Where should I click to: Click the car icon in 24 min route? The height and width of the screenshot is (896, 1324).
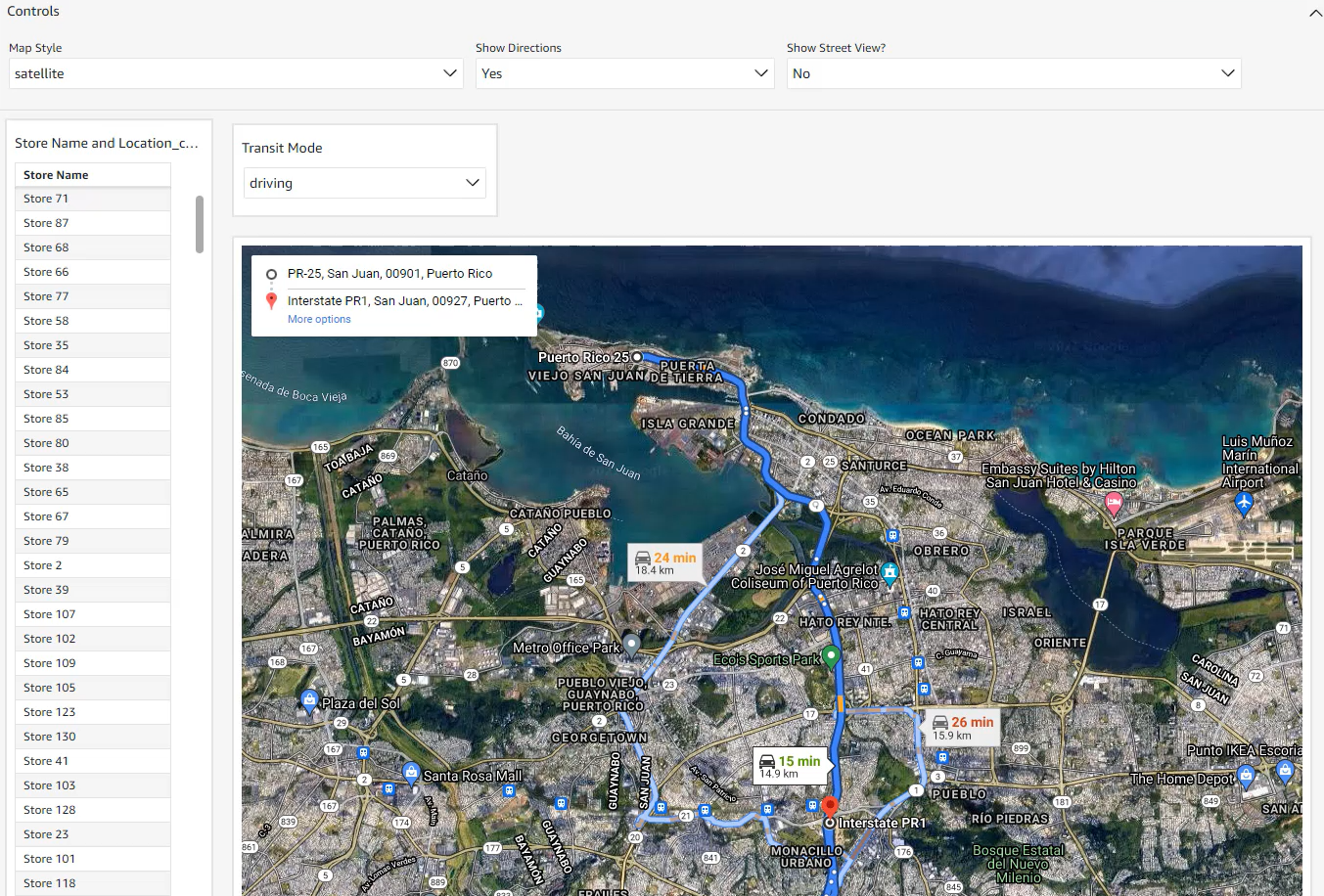point(643,559)
